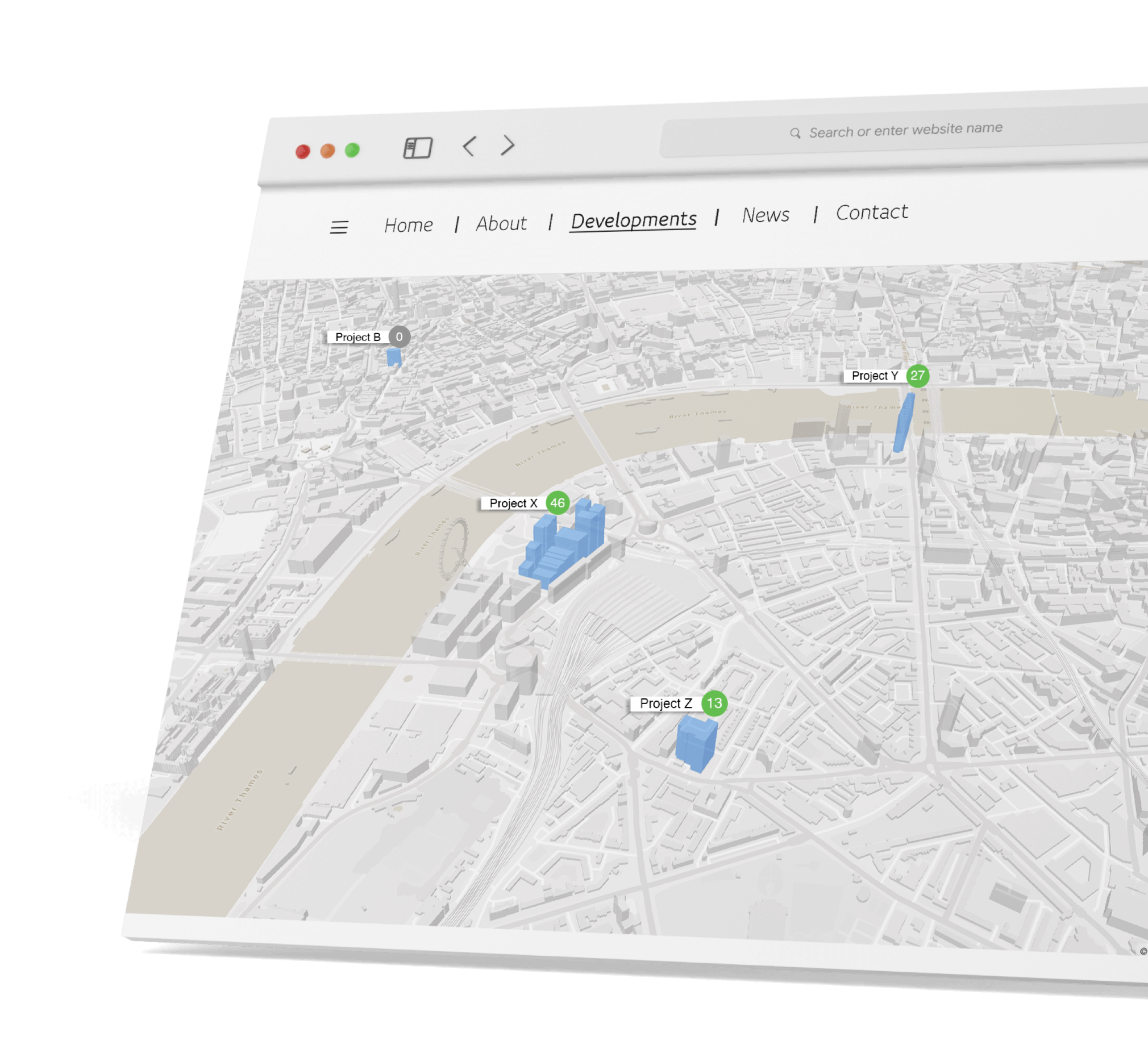Select the Developments menu item
1148x1053 pixels.
pyautogui.click(x=634, y=220)
